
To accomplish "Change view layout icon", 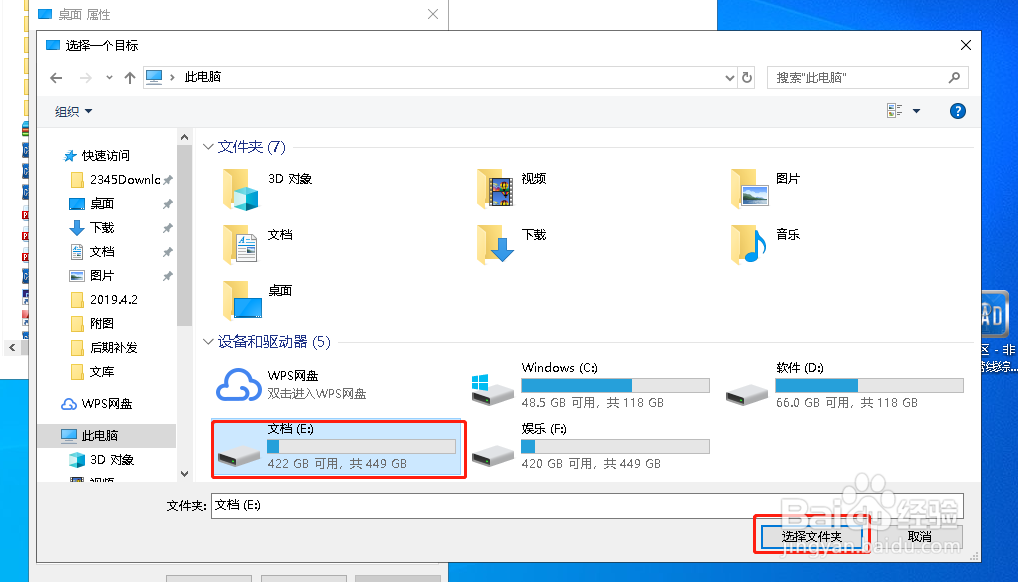I will 895,111.
